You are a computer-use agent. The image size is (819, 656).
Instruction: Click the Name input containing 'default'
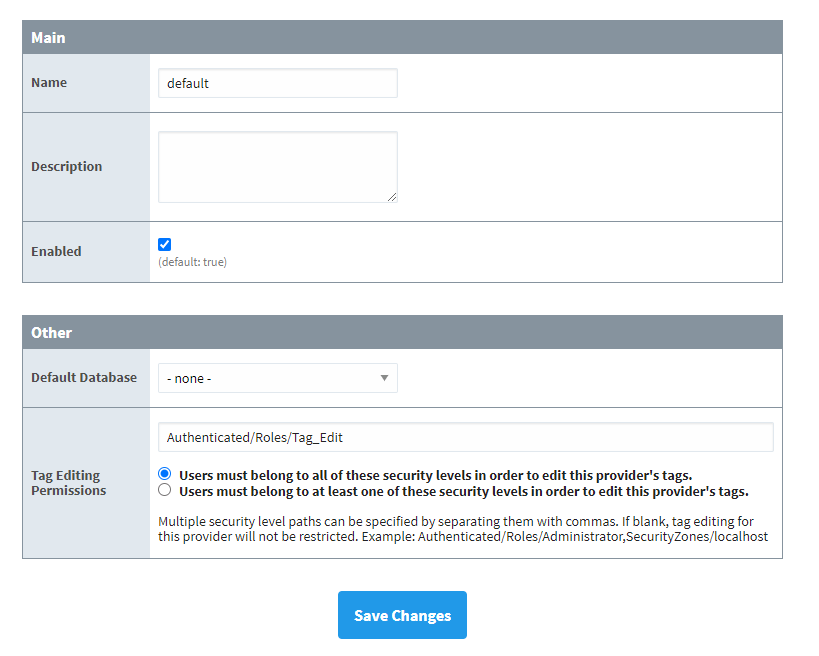coord(277,83)
